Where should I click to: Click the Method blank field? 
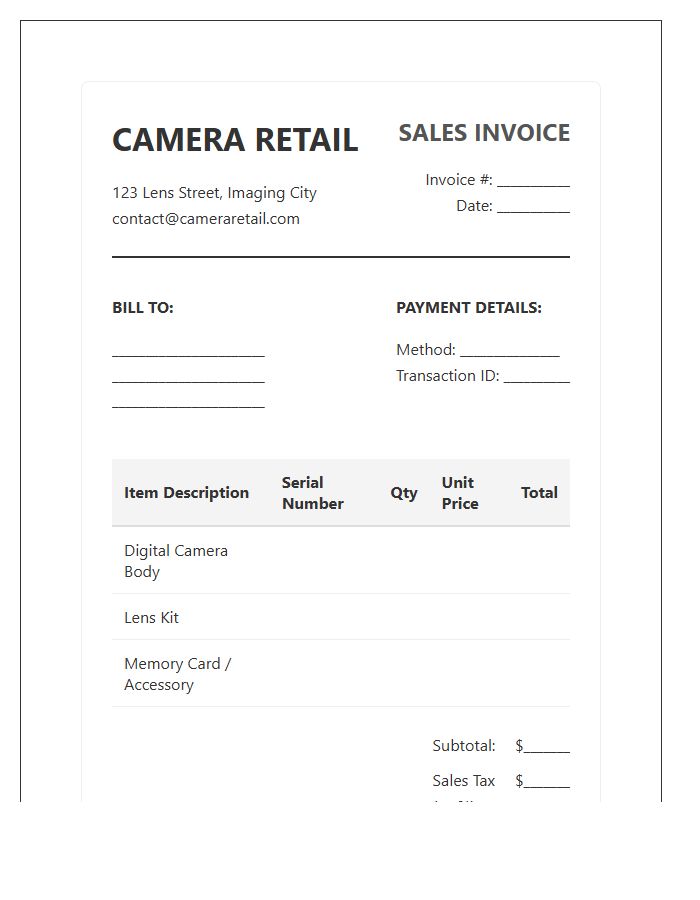[510, 350]
